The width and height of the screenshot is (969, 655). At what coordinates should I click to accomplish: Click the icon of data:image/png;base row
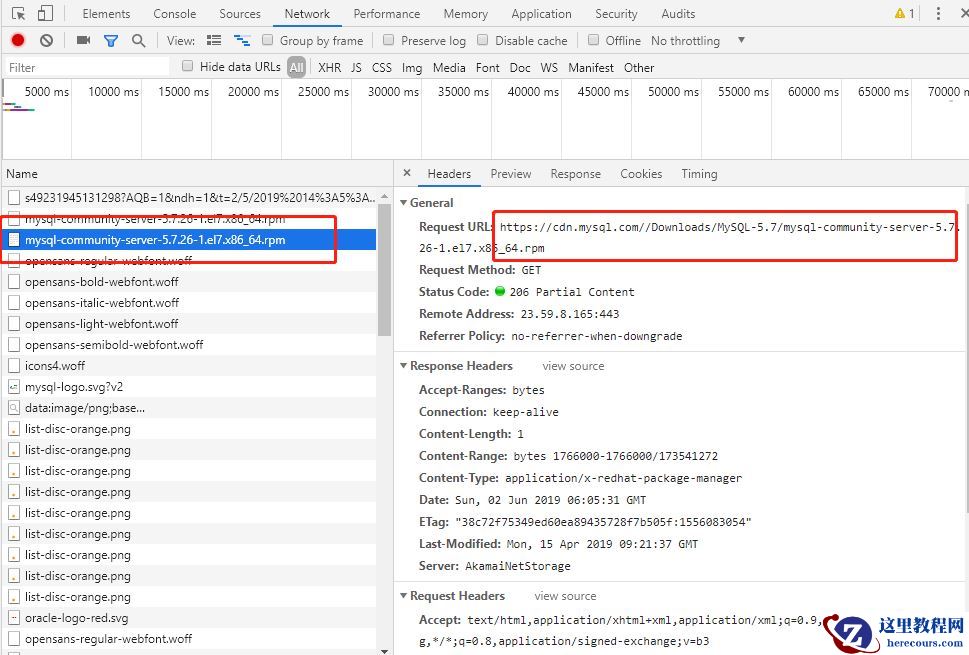coord(14,408)
